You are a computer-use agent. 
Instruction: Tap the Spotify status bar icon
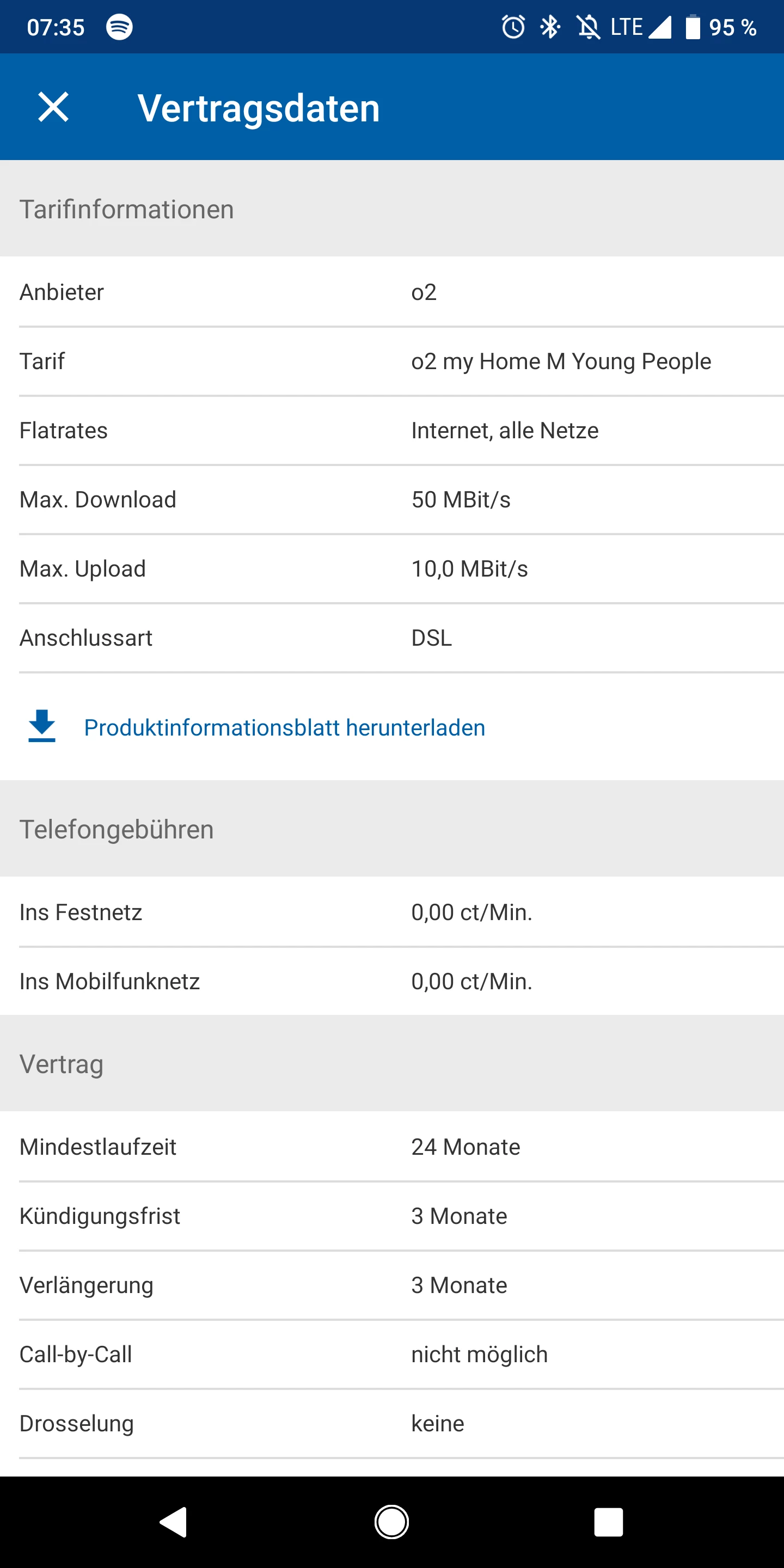(119, 27)
